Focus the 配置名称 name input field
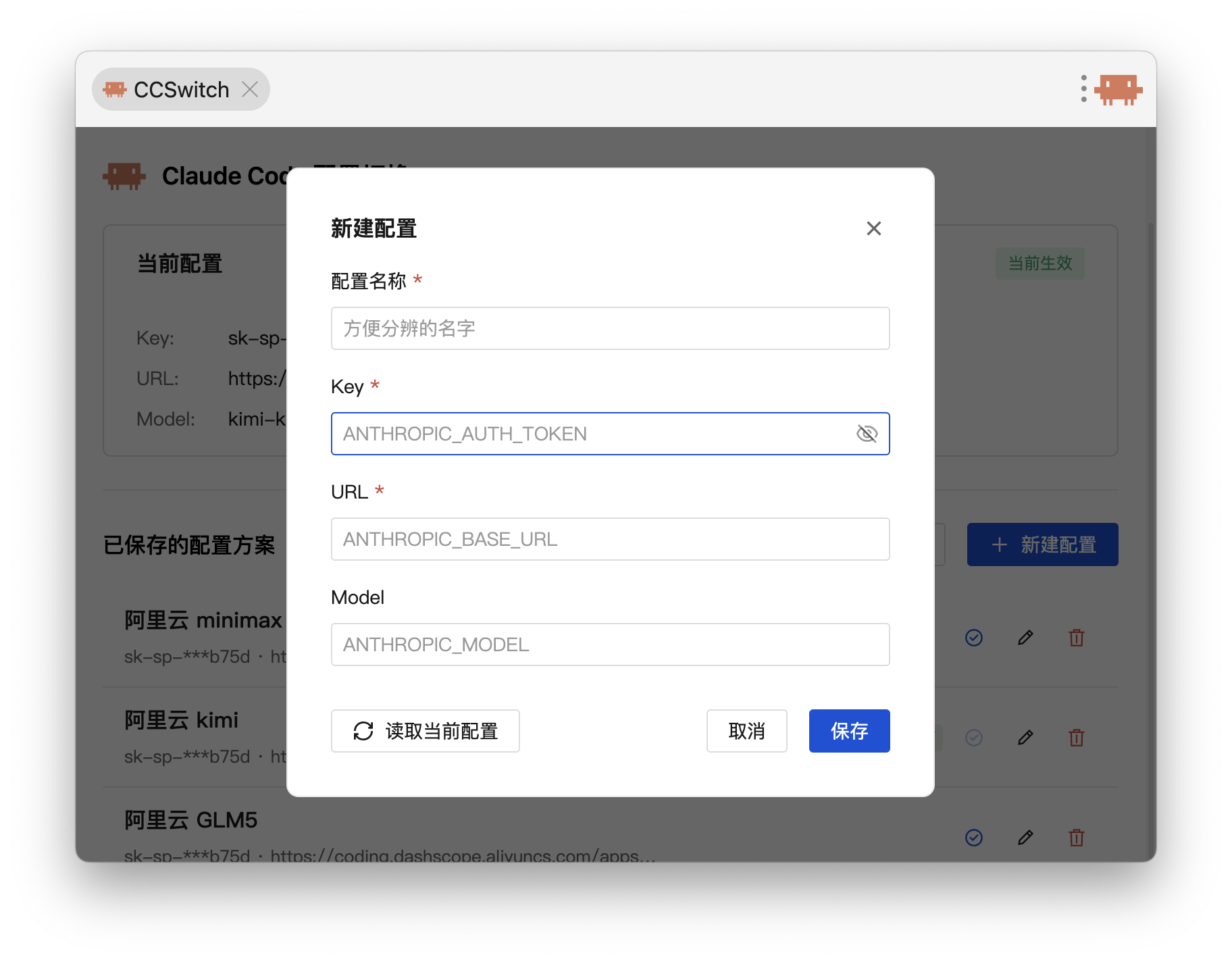Image resolution: width=1232 pixels, height=962 pixels. pyautogui.click(x=610, y=328)
